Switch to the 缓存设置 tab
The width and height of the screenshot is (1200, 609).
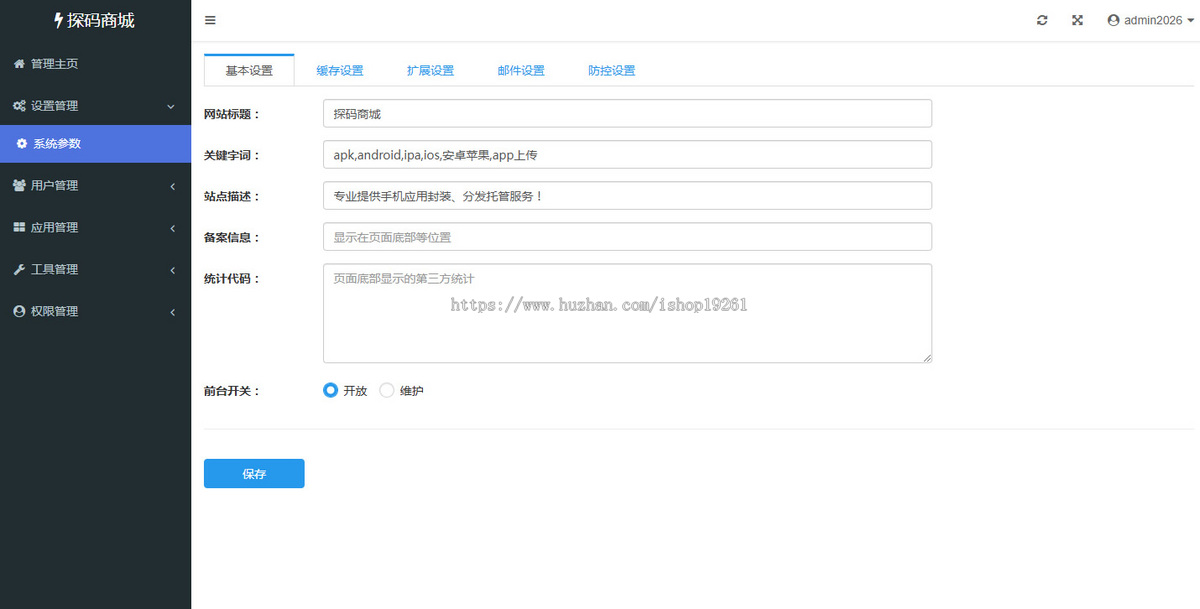pyautogui.click(x=340, y=70)
